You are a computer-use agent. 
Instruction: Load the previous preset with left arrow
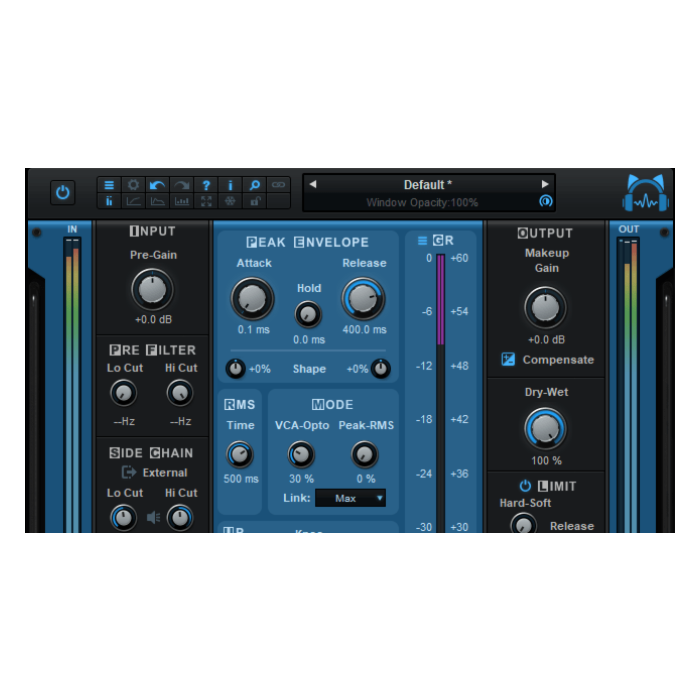coord(313,184)
